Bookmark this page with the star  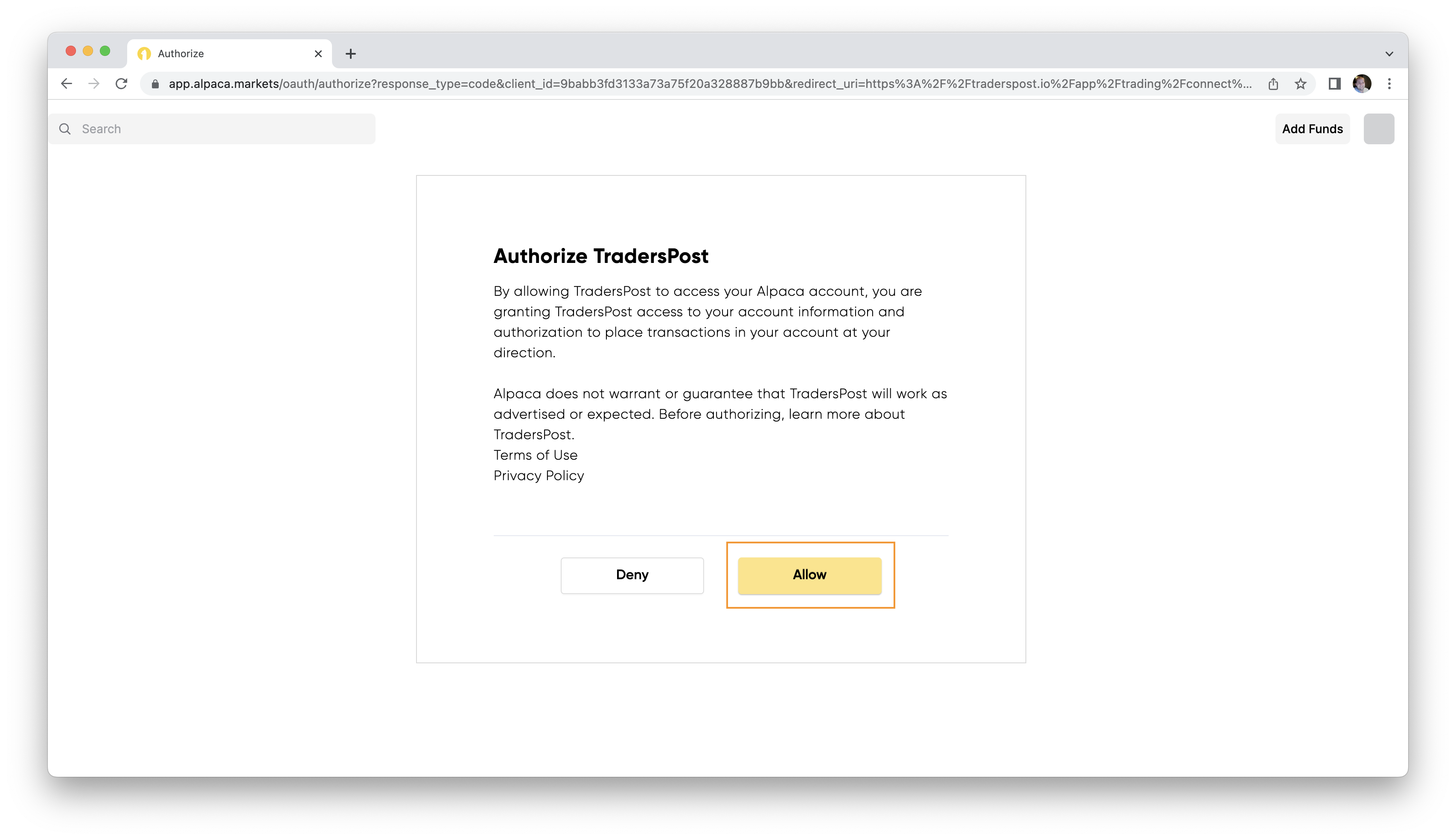click(1300, 84)
